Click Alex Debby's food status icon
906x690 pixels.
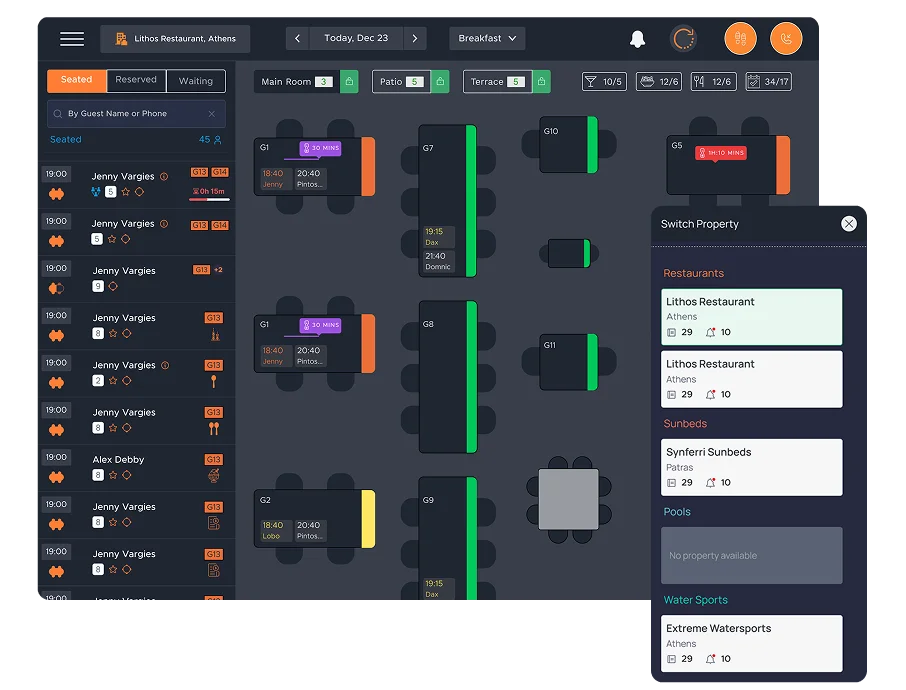(214, 476)
